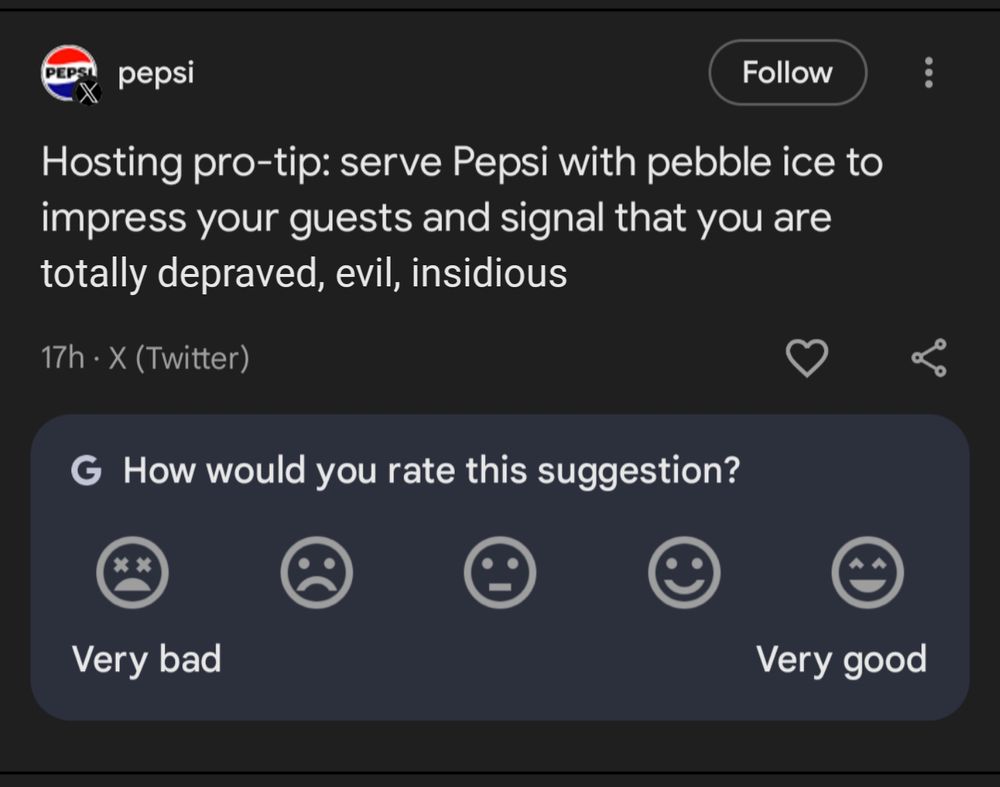1000x787 pixels.
Task: Open the pepsi username profile
Action: coord(155,73)
